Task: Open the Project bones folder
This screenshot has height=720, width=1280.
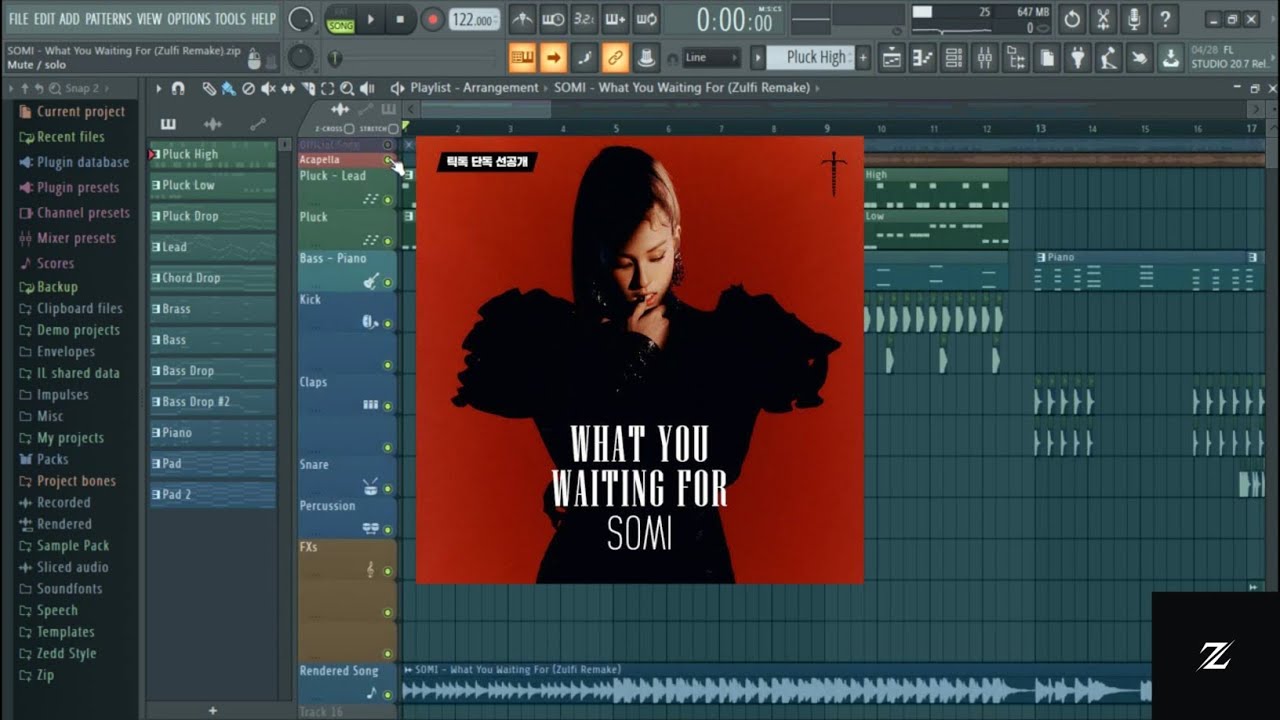Action: tap(67, 481)
